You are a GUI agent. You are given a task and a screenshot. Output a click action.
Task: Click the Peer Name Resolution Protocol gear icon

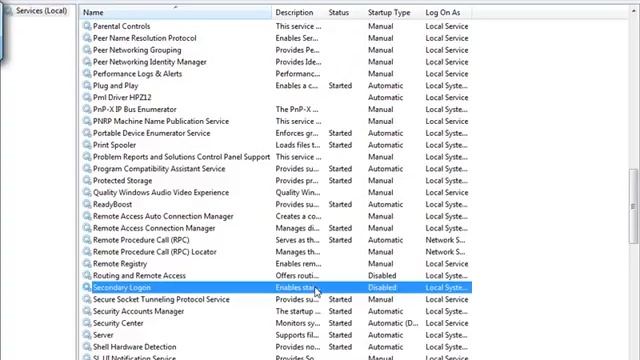[87, 38]
